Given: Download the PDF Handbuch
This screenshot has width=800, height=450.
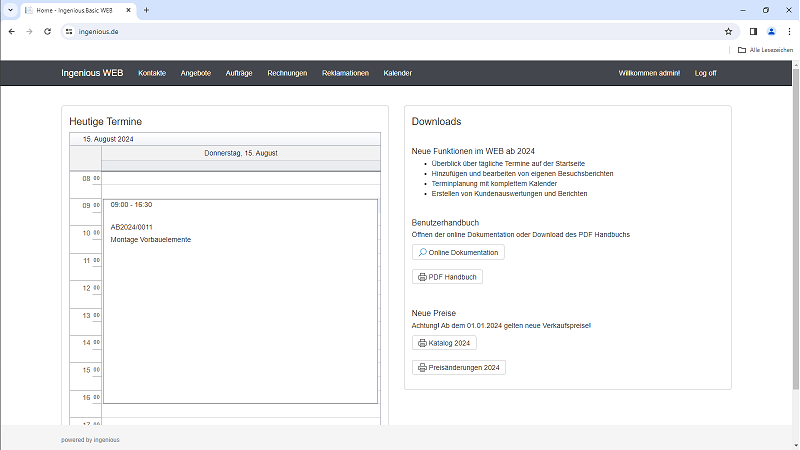Looking at the screenshot, I should tap(447, 277).
